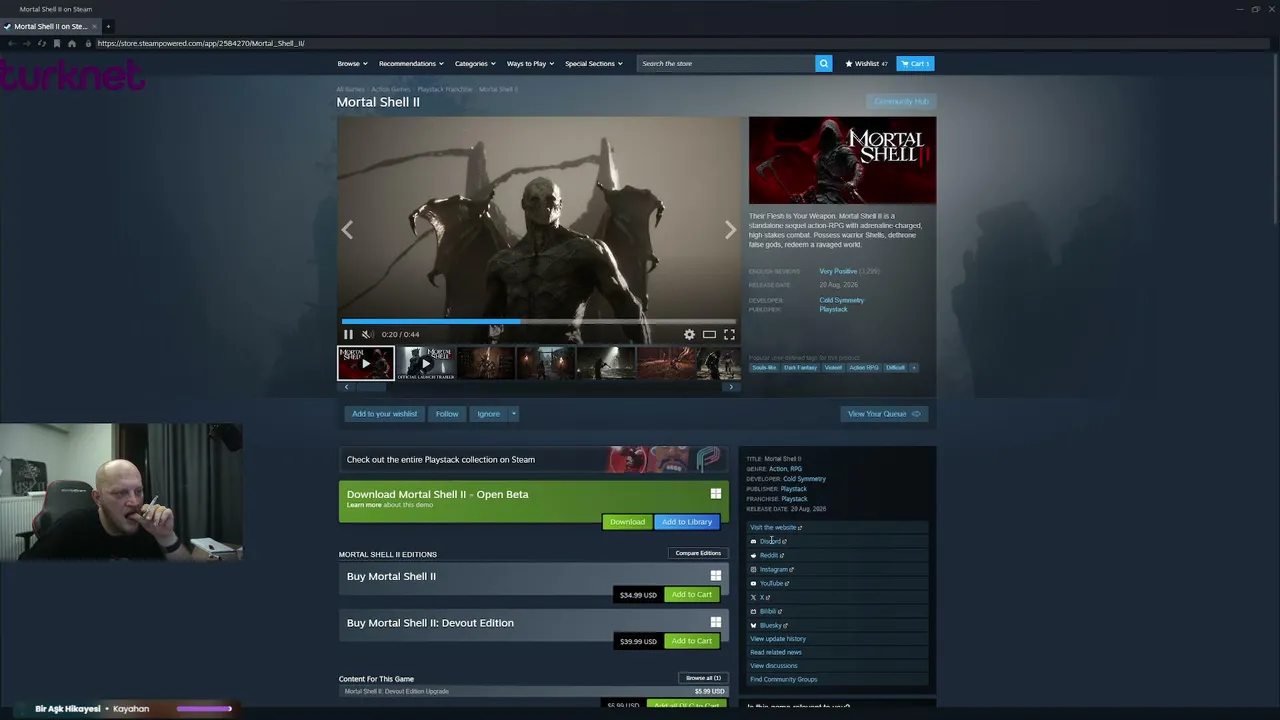Follow Mortal Shell II
1280x720 pixels.
click(447, 414)
